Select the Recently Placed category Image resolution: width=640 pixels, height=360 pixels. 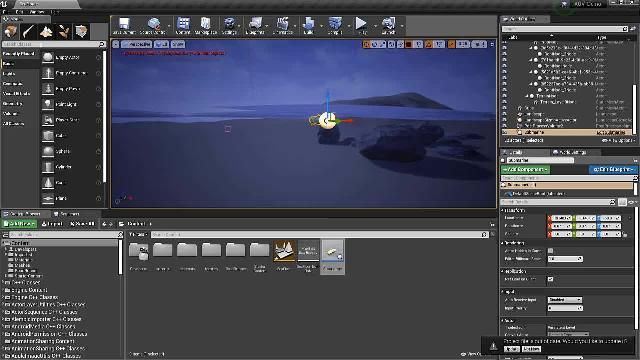pos(19,53)
